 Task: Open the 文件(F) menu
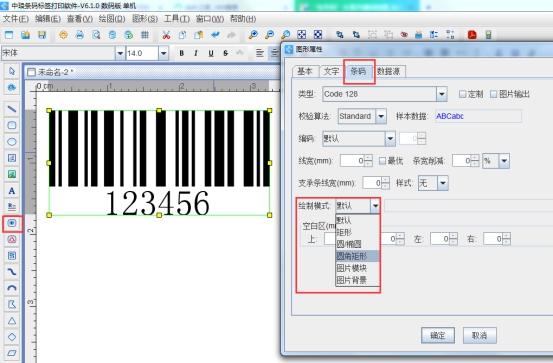coord(16,19)
